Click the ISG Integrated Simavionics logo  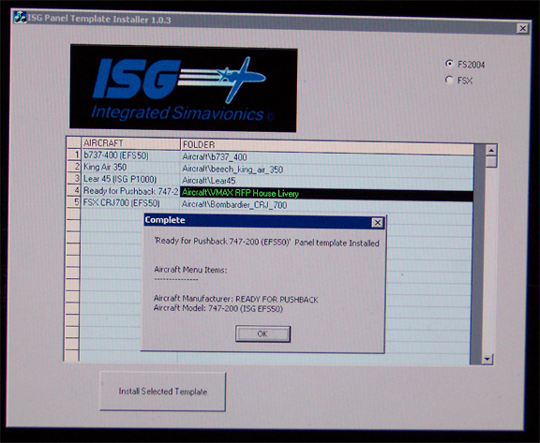point(183,88)
